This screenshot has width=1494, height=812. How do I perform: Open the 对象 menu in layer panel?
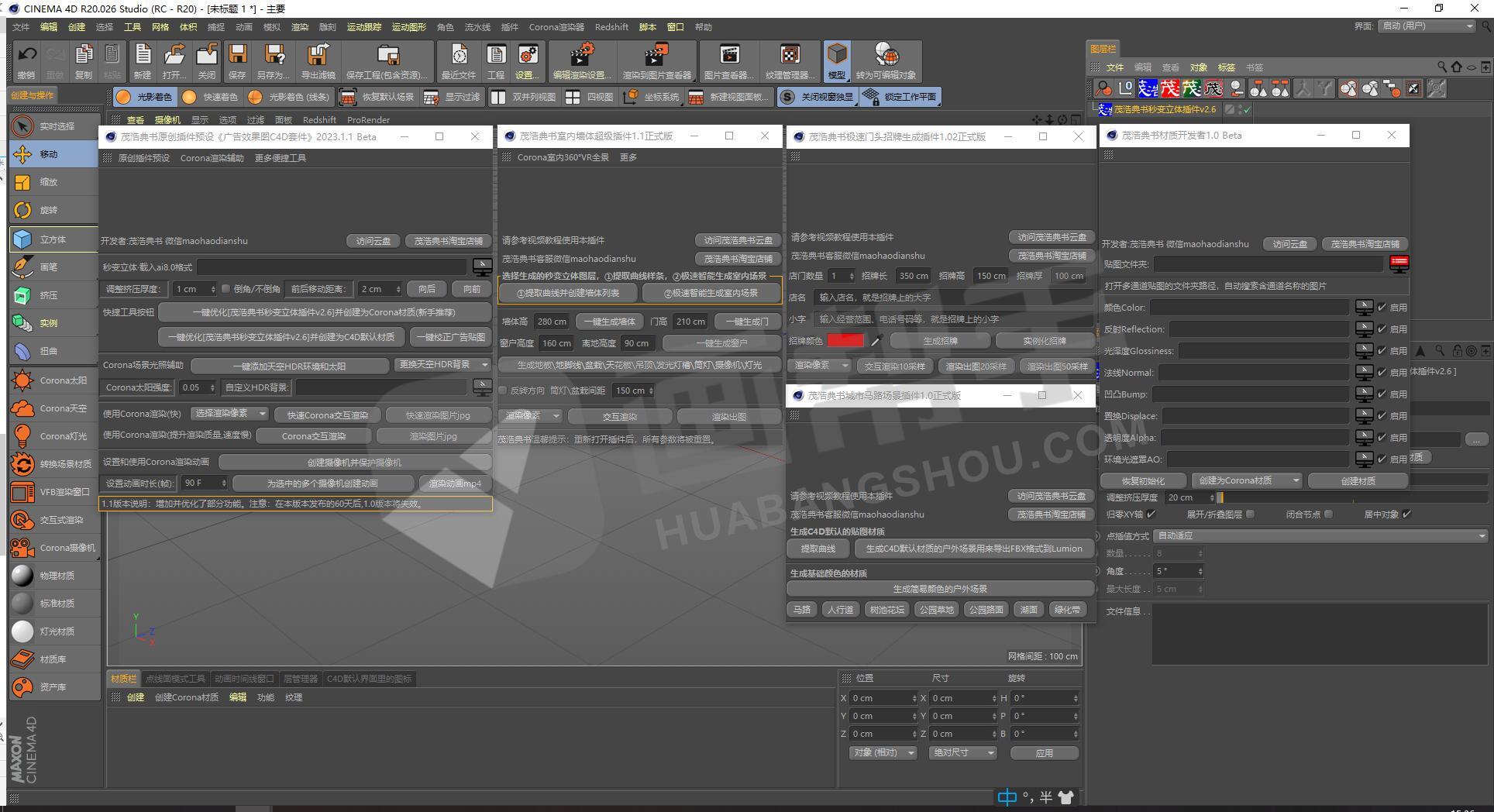[x=1199, y=67]
